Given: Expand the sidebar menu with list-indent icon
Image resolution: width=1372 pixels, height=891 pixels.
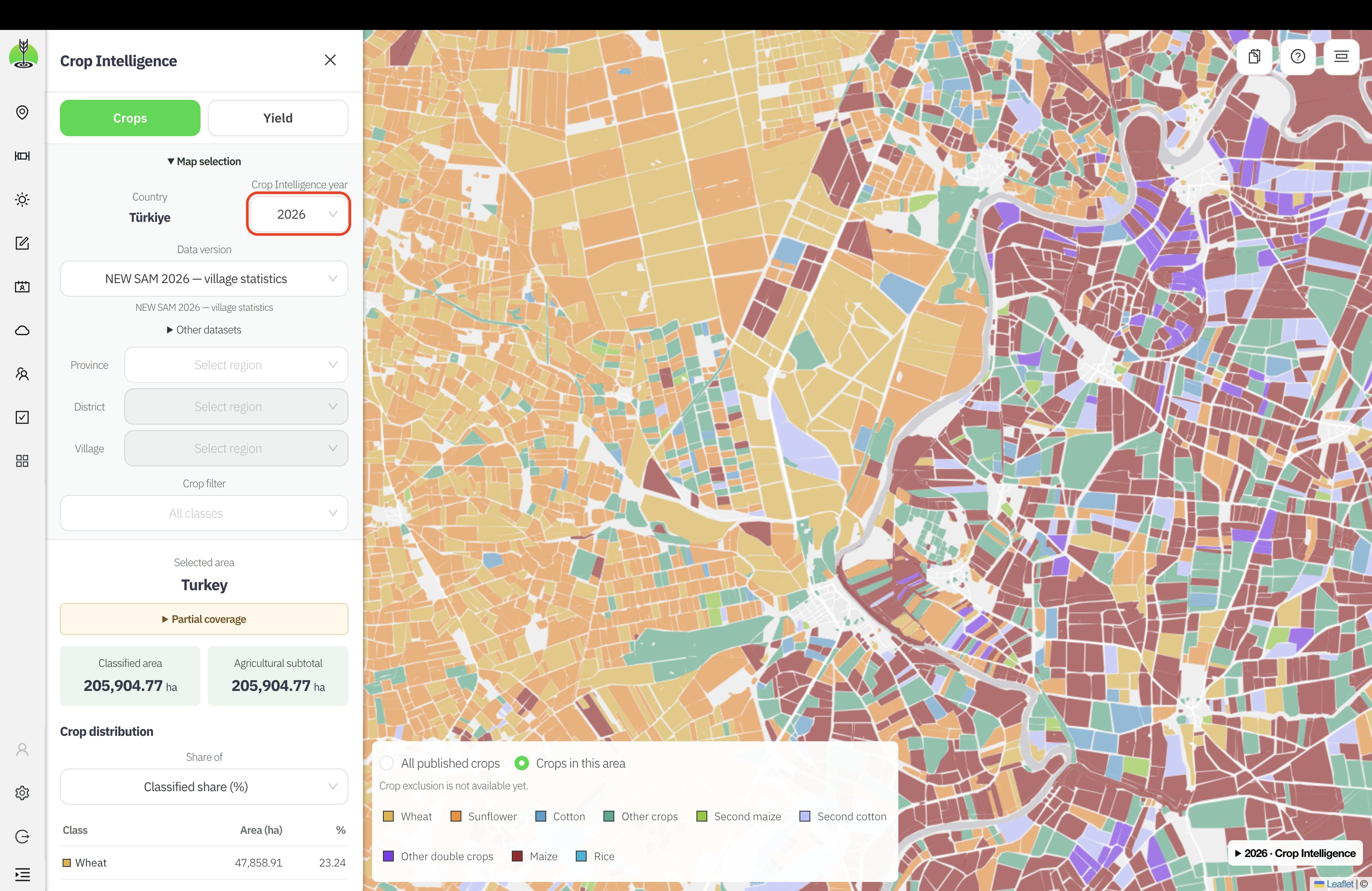Looking at the screenshot, I should pos(22,874).
